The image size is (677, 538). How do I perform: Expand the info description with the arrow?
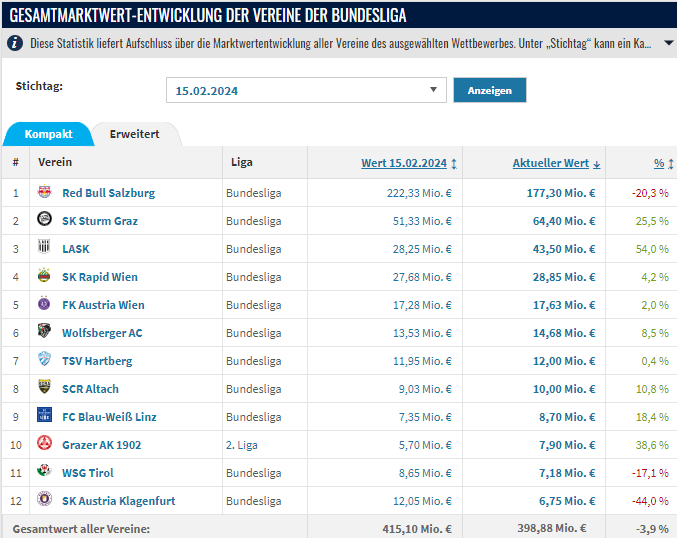click(668, 43)
